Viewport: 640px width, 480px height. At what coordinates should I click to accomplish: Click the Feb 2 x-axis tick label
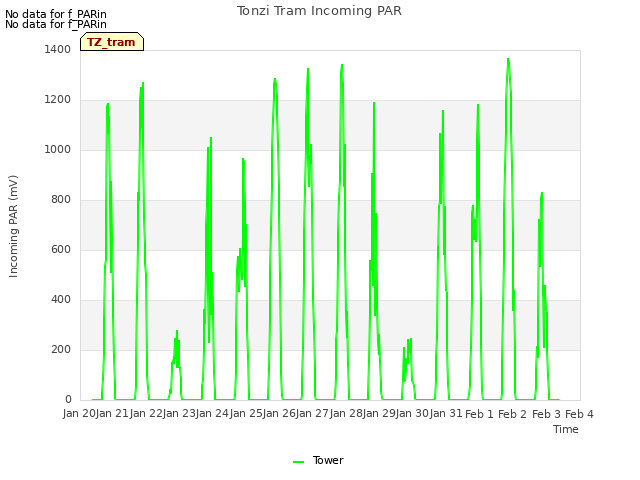click(513, 414)
